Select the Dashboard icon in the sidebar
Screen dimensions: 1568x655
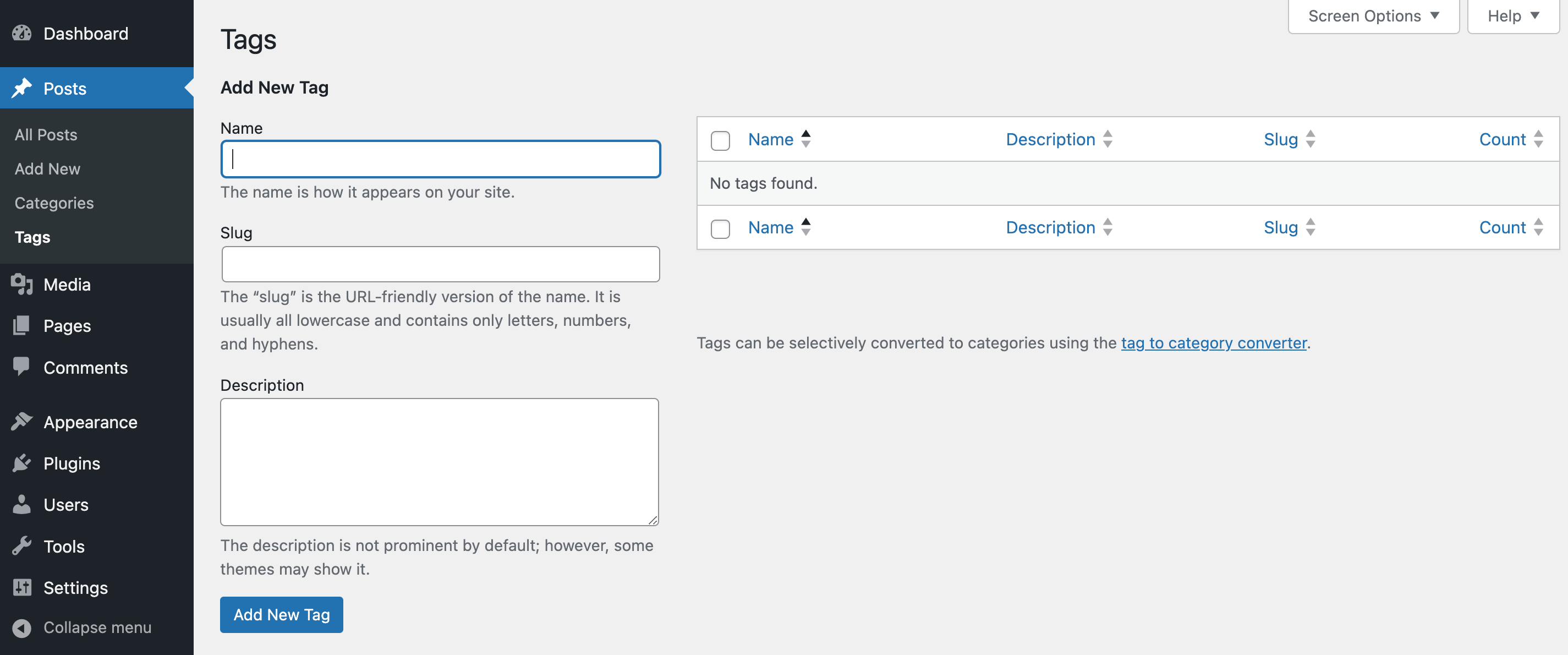[22, 34]
